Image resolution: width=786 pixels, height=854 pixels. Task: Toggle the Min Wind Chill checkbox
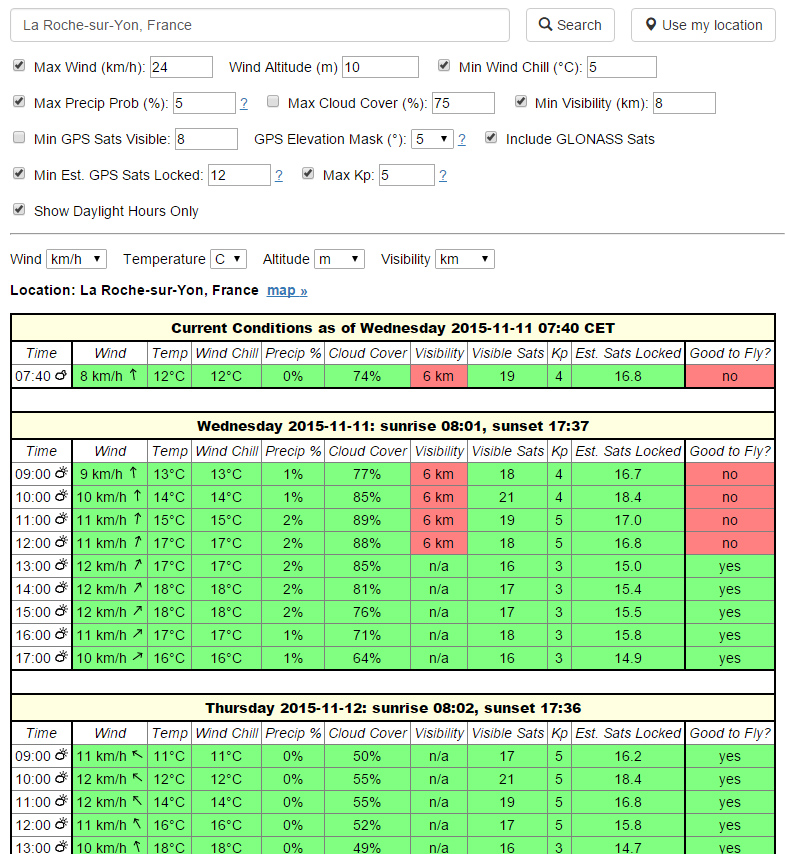pos(444,66)
